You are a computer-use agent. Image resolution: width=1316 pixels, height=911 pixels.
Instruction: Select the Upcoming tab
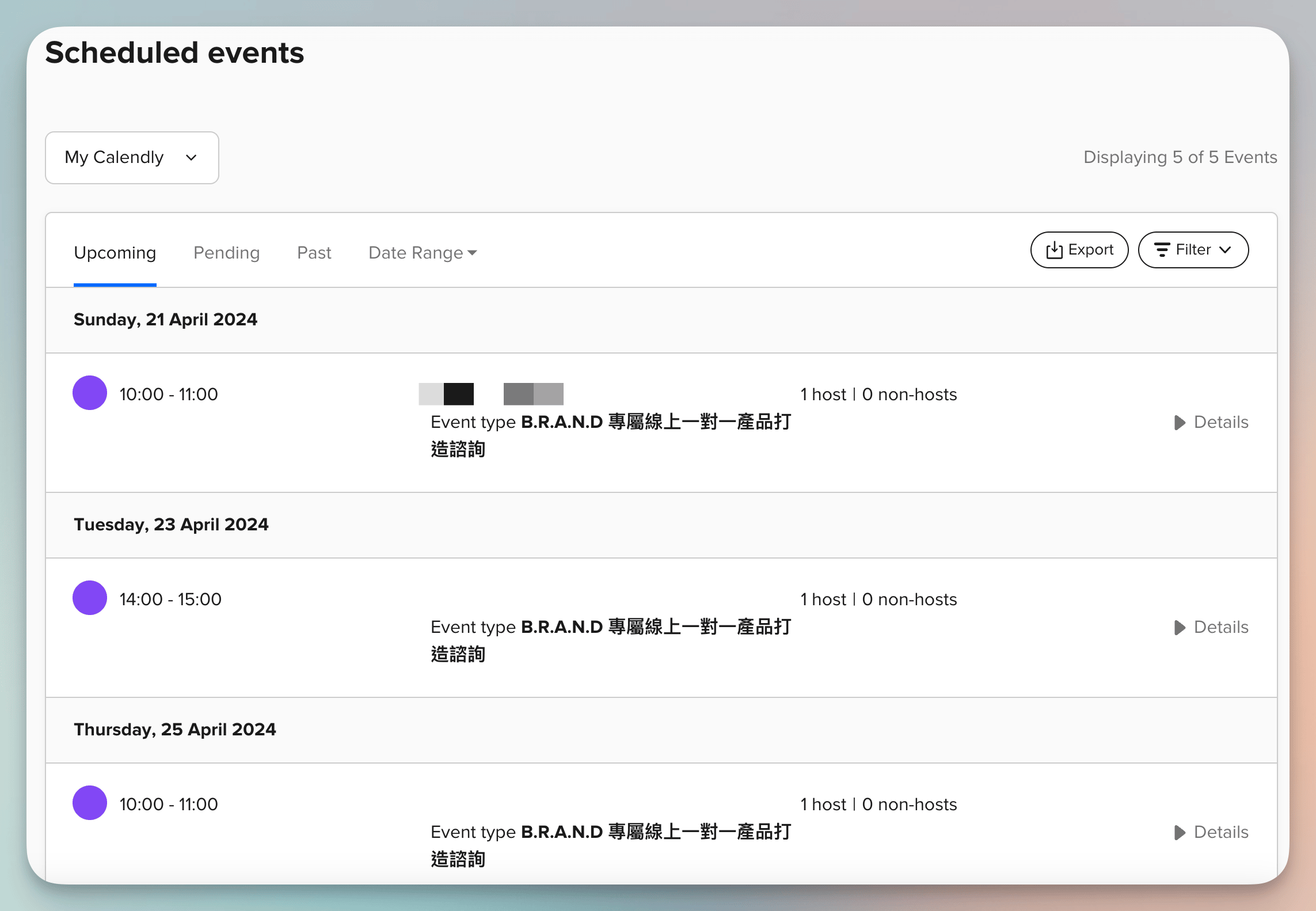(114, 252)
